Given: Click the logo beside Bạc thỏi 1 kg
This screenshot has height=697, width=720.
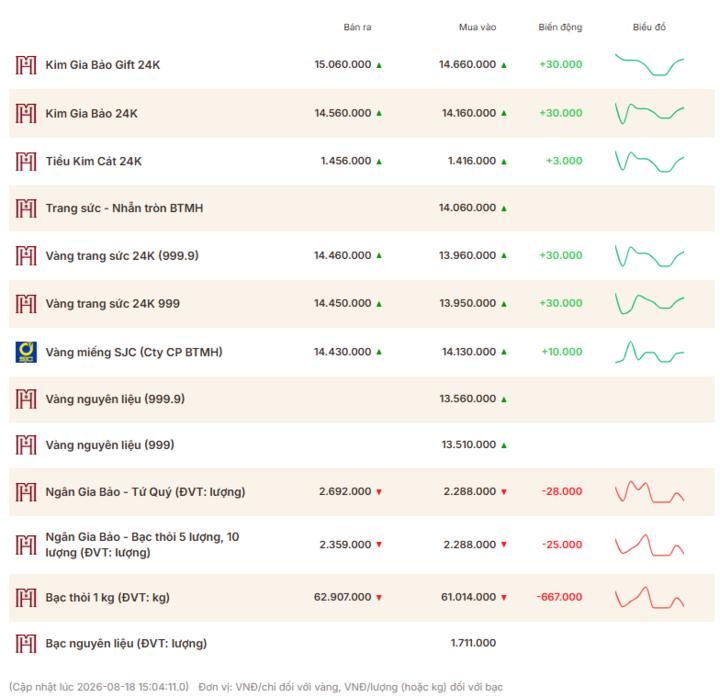Looking at the screenshot, I should (26, 598).
